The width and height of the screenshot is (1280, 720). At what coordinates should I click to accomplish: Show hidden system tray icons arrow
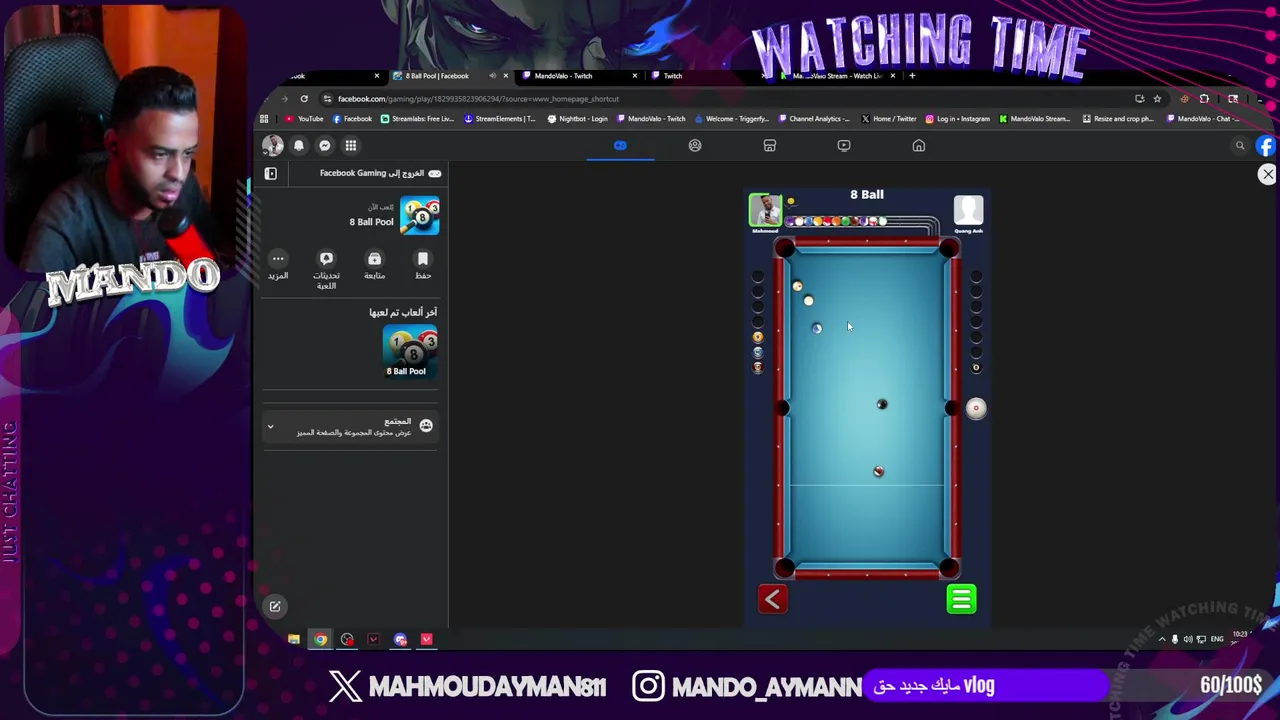tap(1162, 639)
